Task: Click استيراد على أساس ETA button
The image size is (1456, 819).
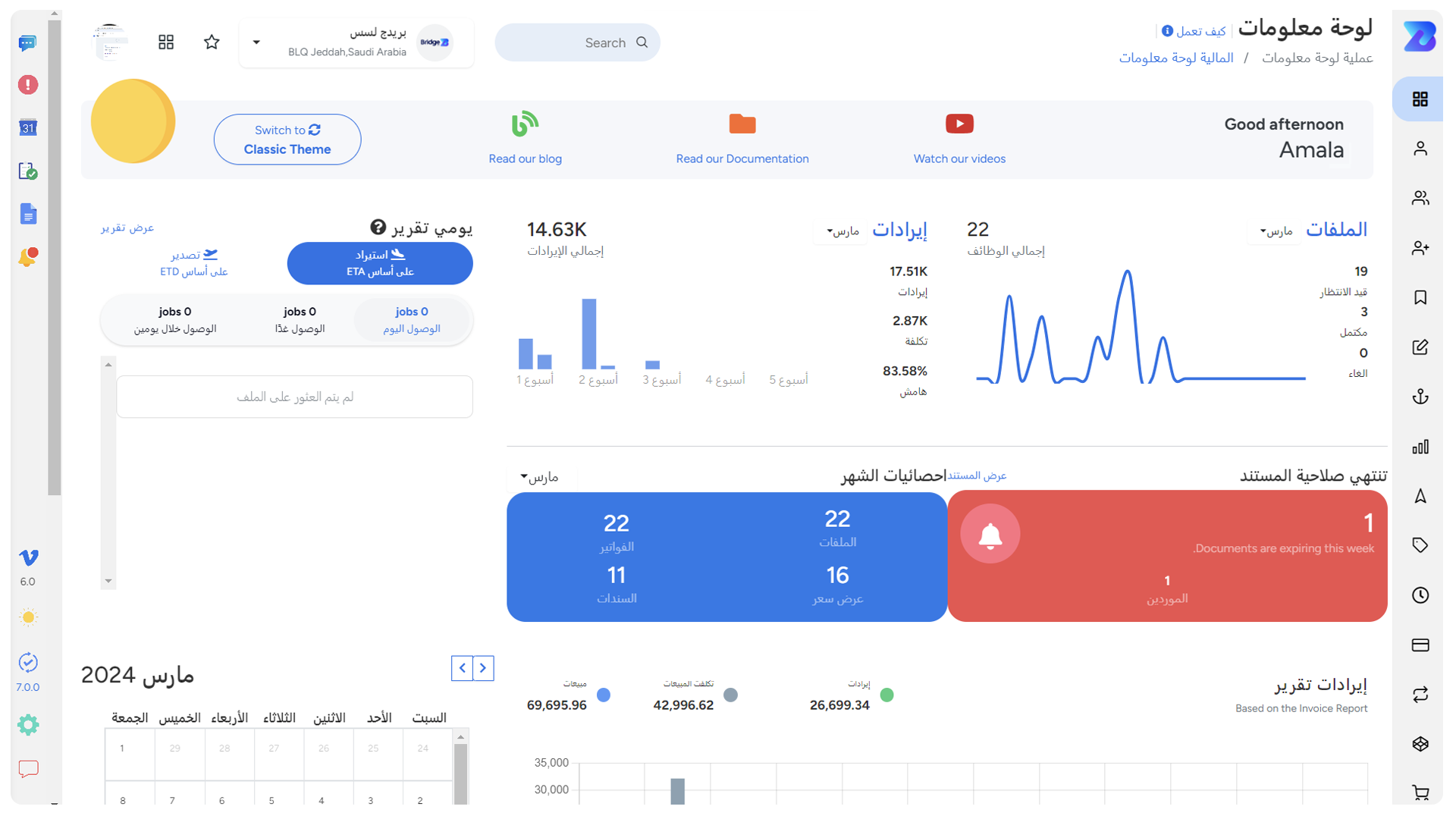Action: [379, 264]
